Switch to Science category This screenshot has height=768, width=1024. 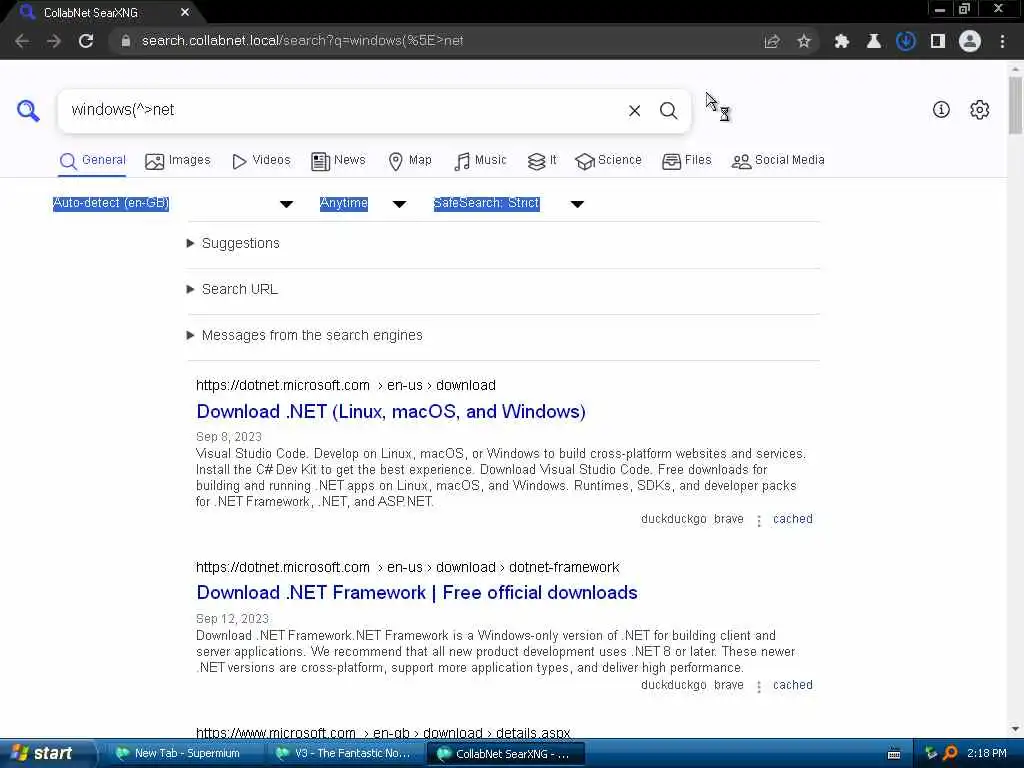(x=608, y=161)
